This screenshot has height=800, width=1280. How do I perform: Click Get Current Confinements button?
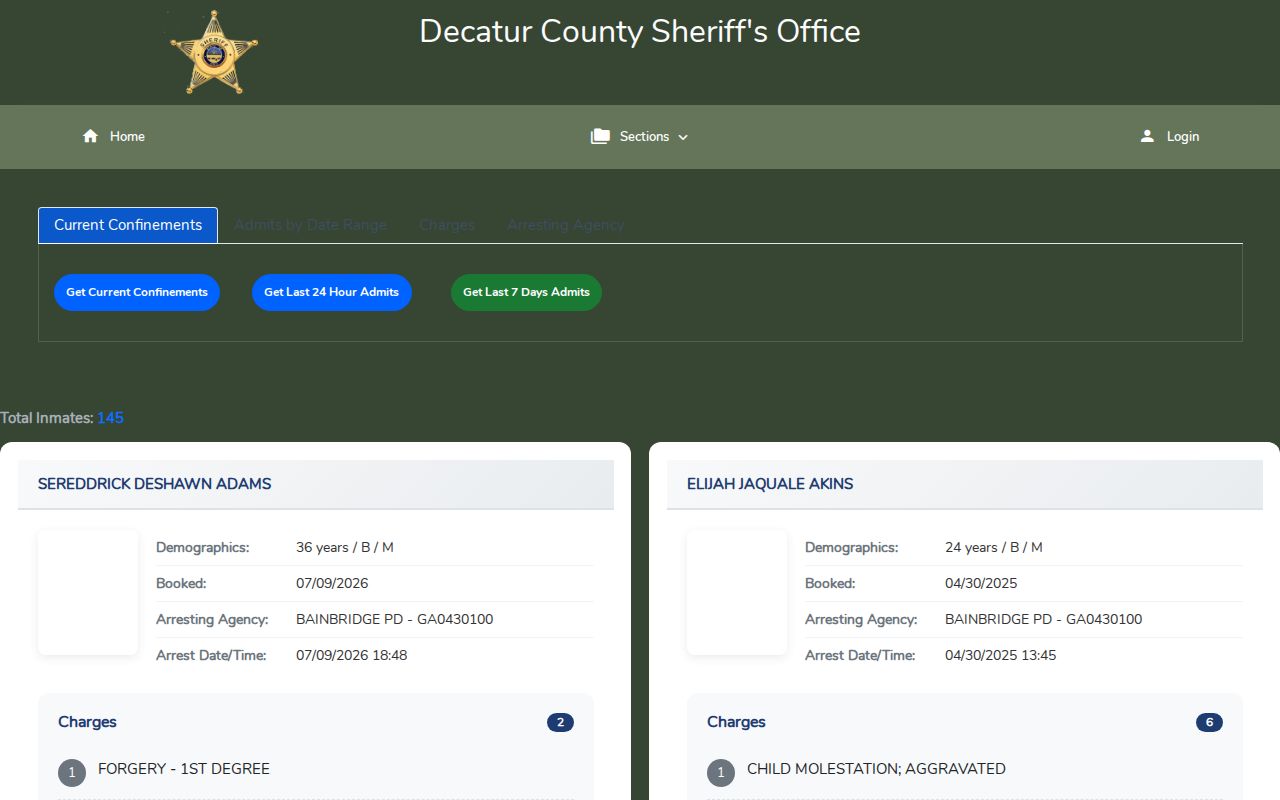click(137, 292)
